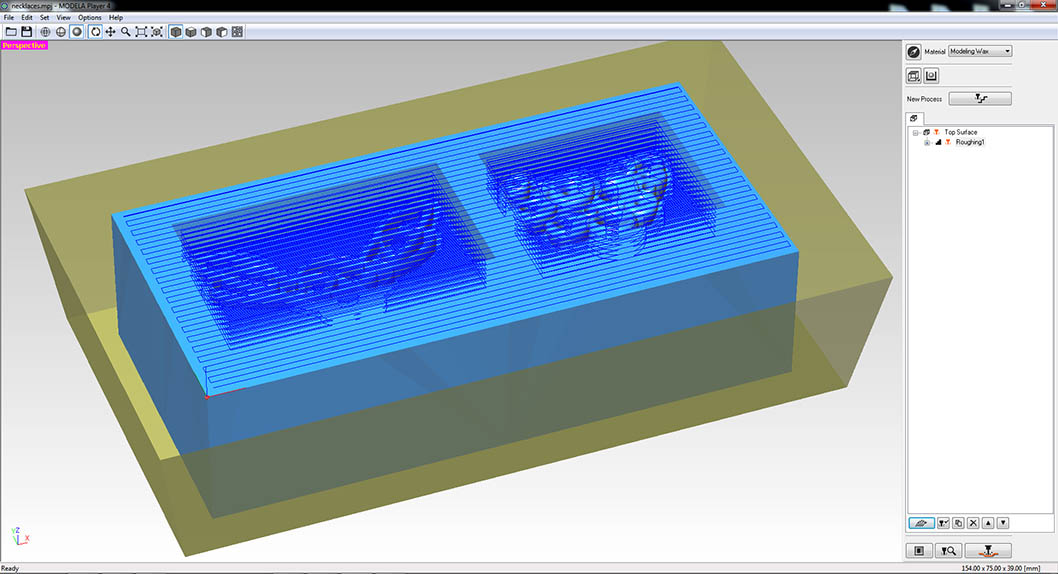Select the Top Surface tree item
Image resolution: width=1058 pixels, height=574 pixels.
[960, 132]
